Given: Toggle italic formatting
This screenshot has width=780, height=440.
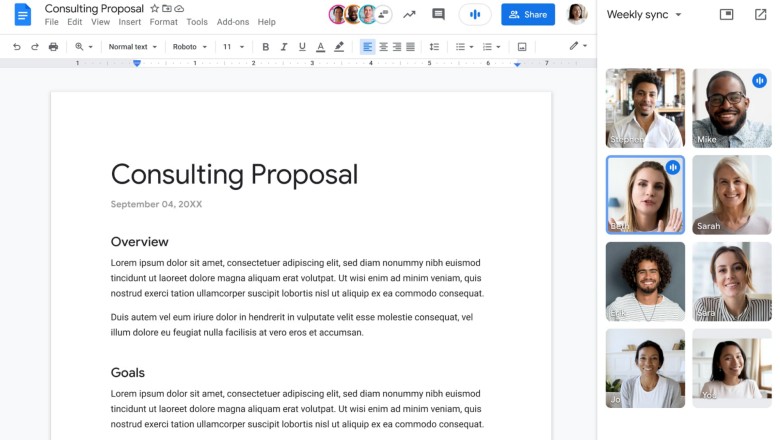Looking at the screenshot, I should 284,47.
